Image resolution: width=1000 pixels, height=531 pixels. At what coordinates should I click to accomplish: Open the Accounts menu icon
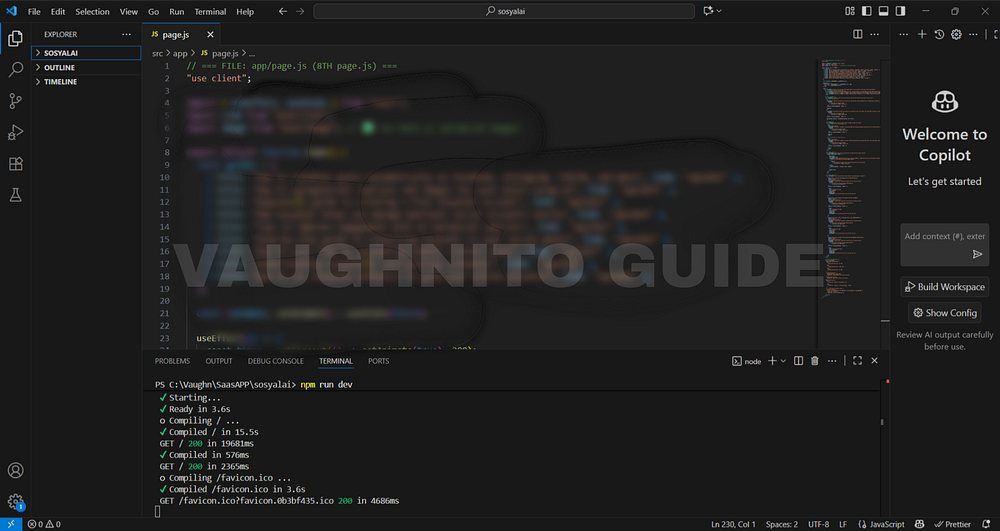[x=15, y=470]
